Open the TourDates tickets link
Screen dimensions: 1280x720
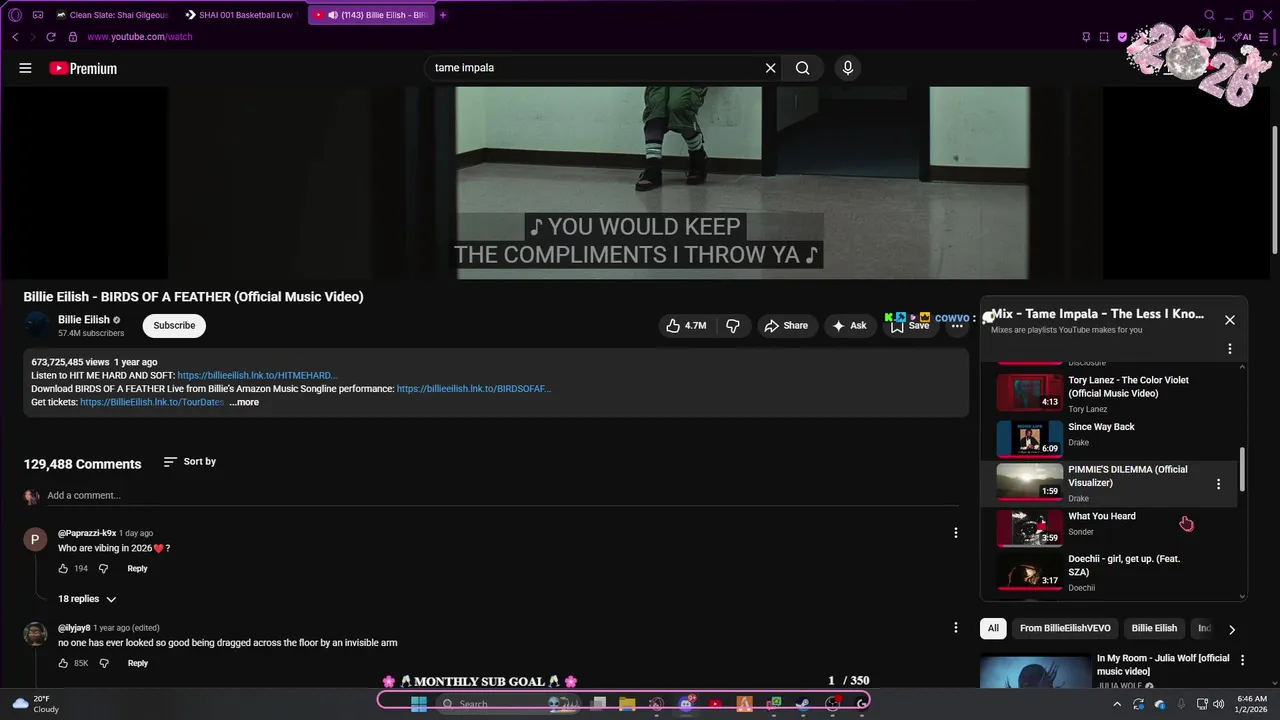[152, 402]
